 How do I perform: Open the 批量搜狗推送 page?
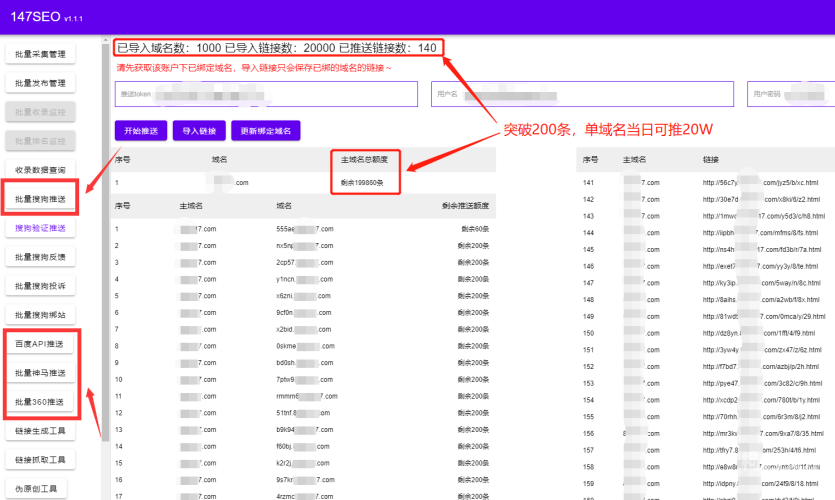40,199
